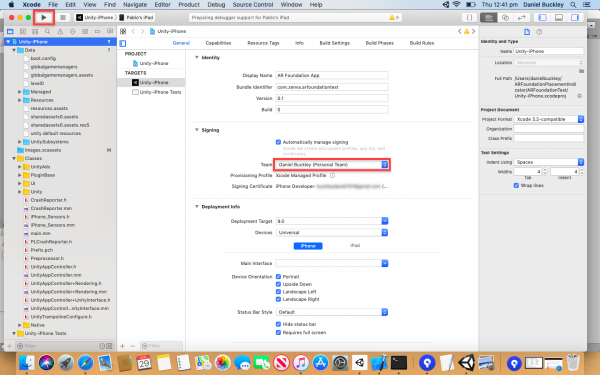The width and height of the screenshot is (600, 375).
Task: Open the Main Interface dropdown
Action: (332, 263)
